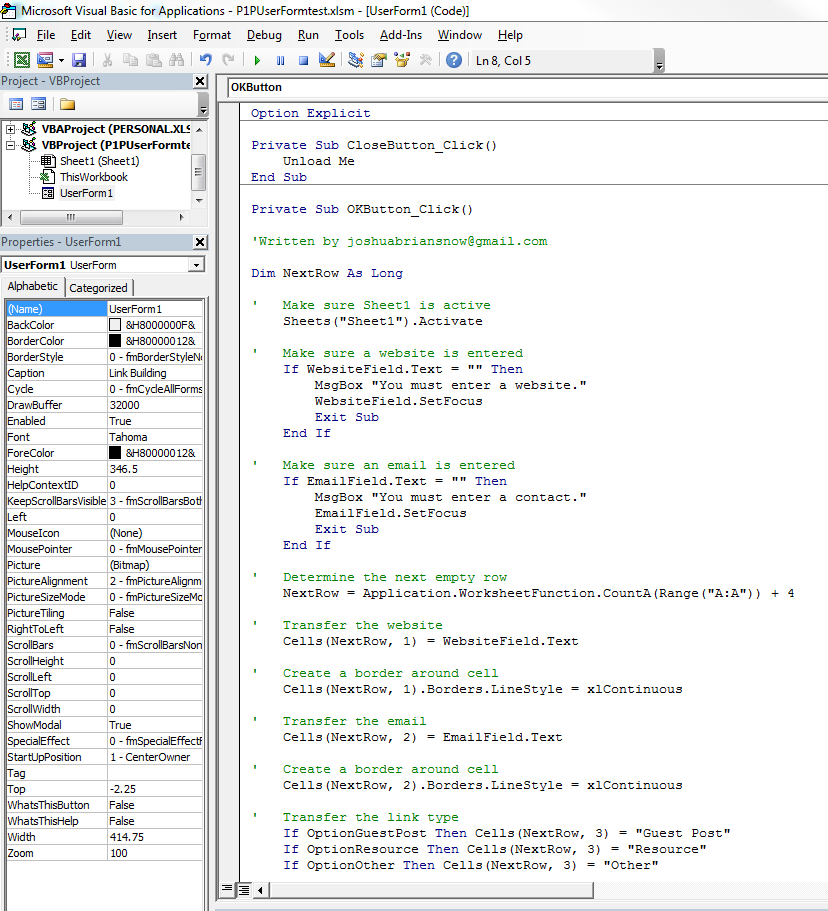
Task: Click the Break (pause) toolbar icon
Action: pos(280,60)
